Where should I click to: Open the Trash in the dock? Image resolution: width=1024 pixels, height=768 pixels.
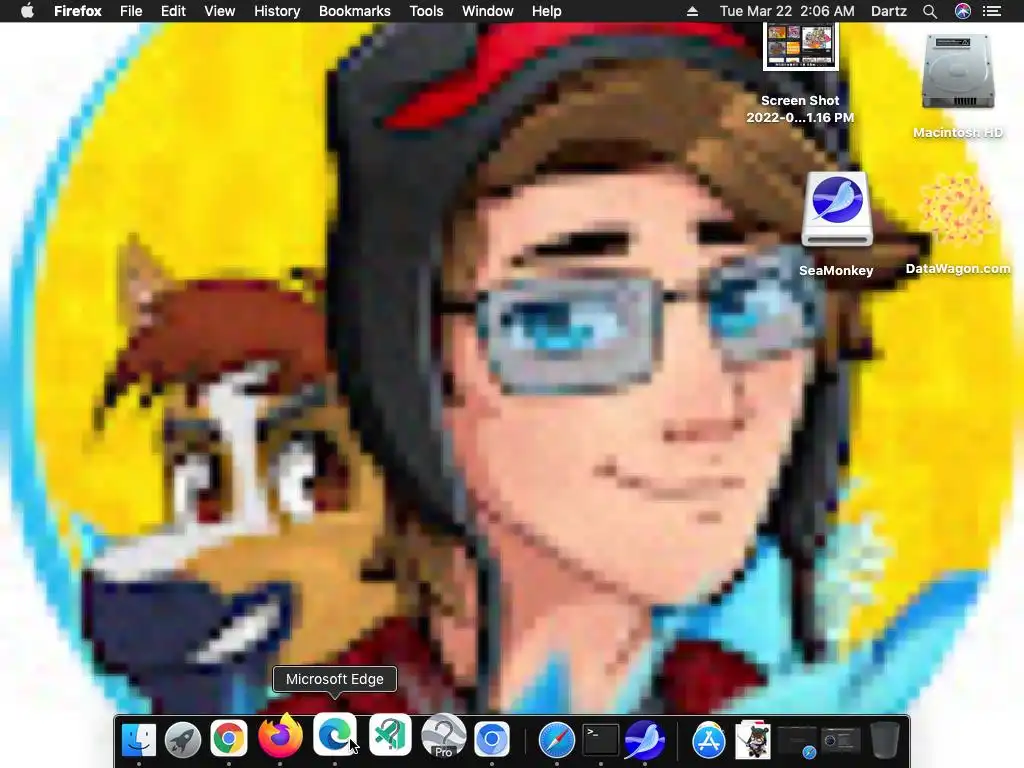point(884,740)
